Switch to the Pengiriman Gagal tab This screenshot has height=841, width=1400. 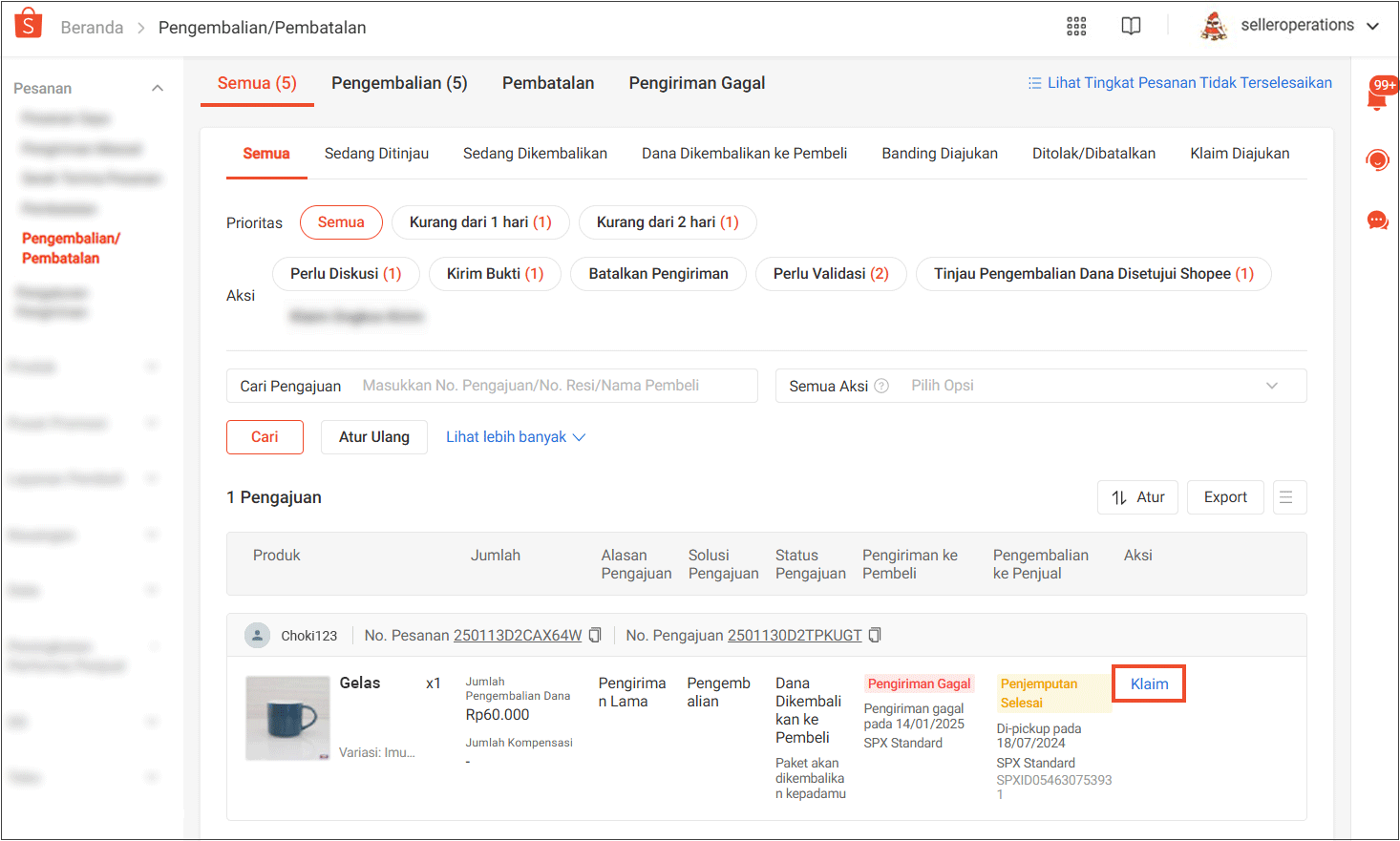click(696, 83)
